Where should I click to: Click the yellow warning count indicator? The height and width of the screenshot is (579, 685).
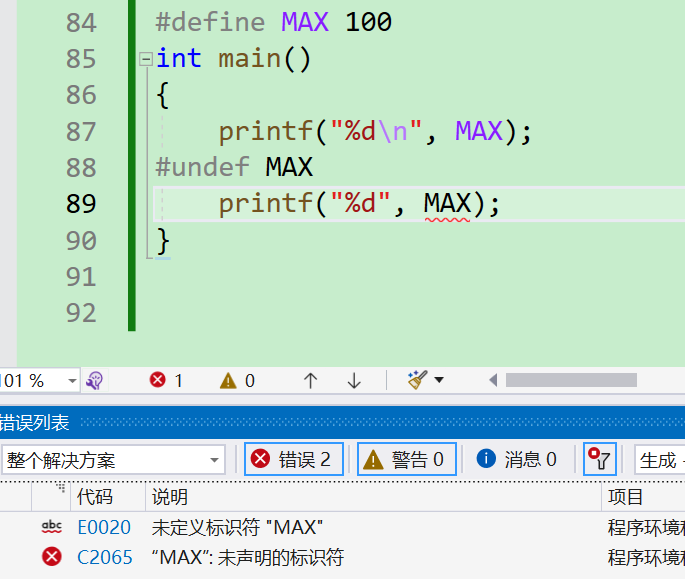click(x=237, y=381)
